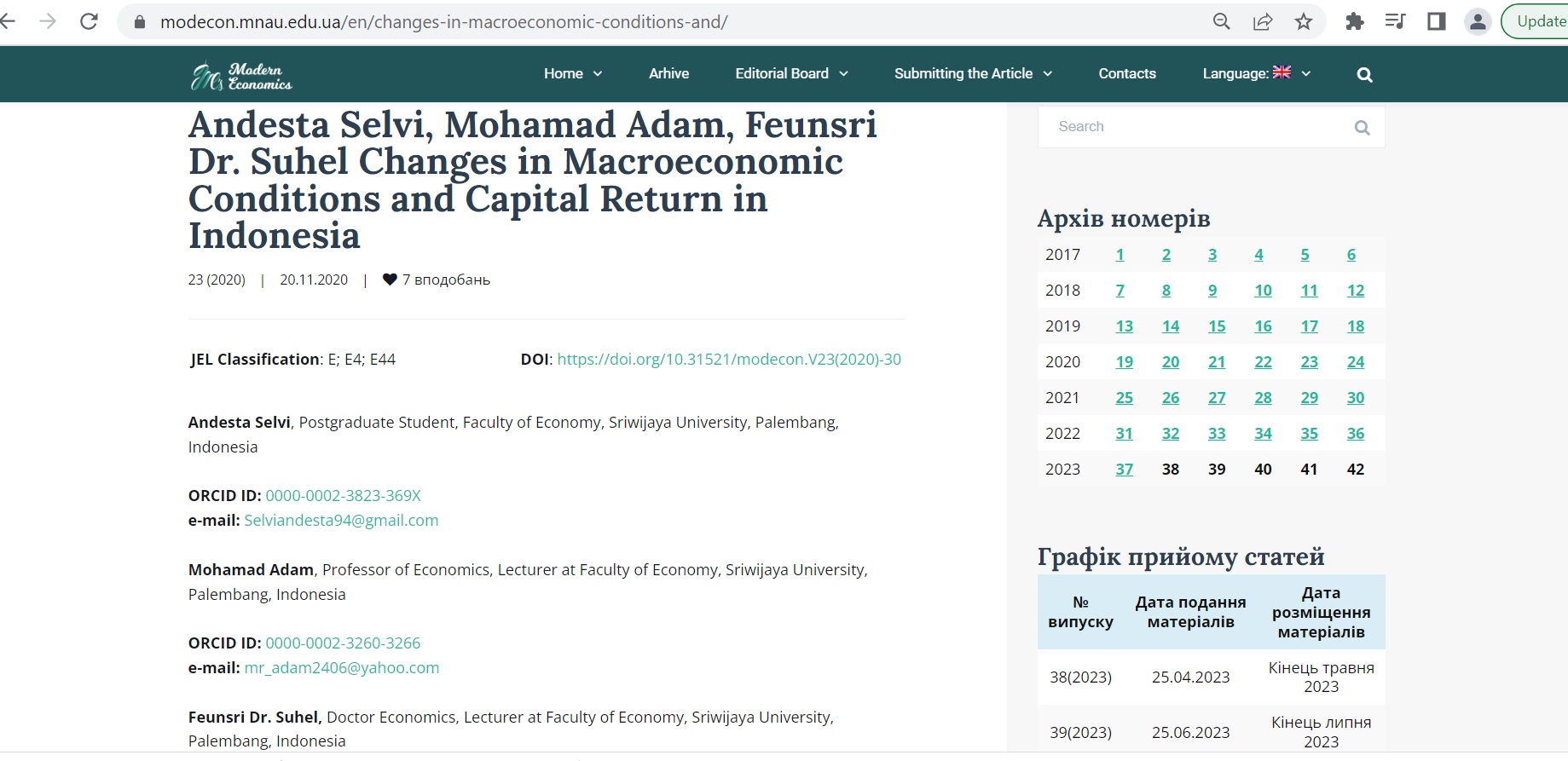Toggle the browser side panel icon

[x=1437, y=21]
